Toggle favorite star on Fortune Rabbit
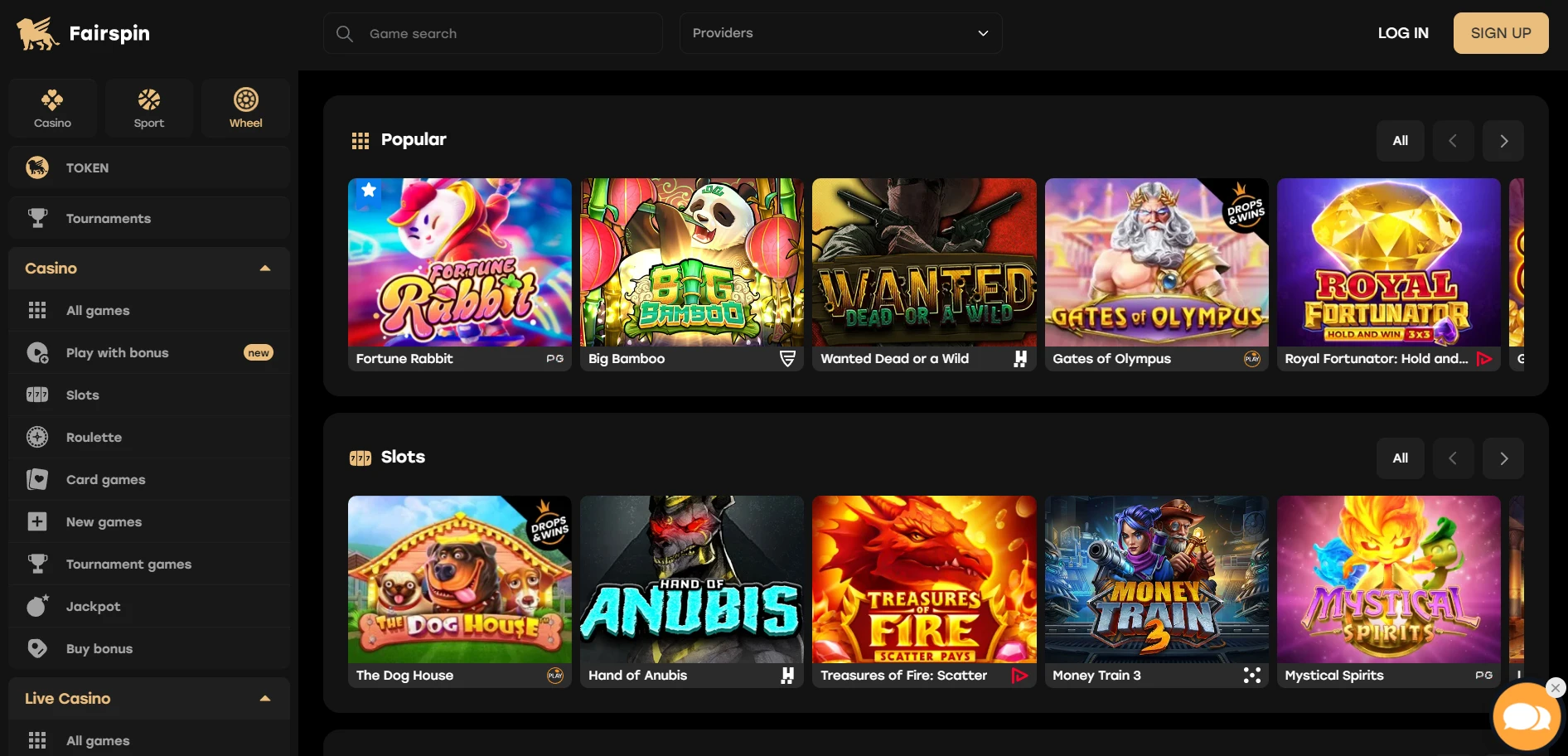The width and height of the screenshot is (1568, 756). pos(369,191)
